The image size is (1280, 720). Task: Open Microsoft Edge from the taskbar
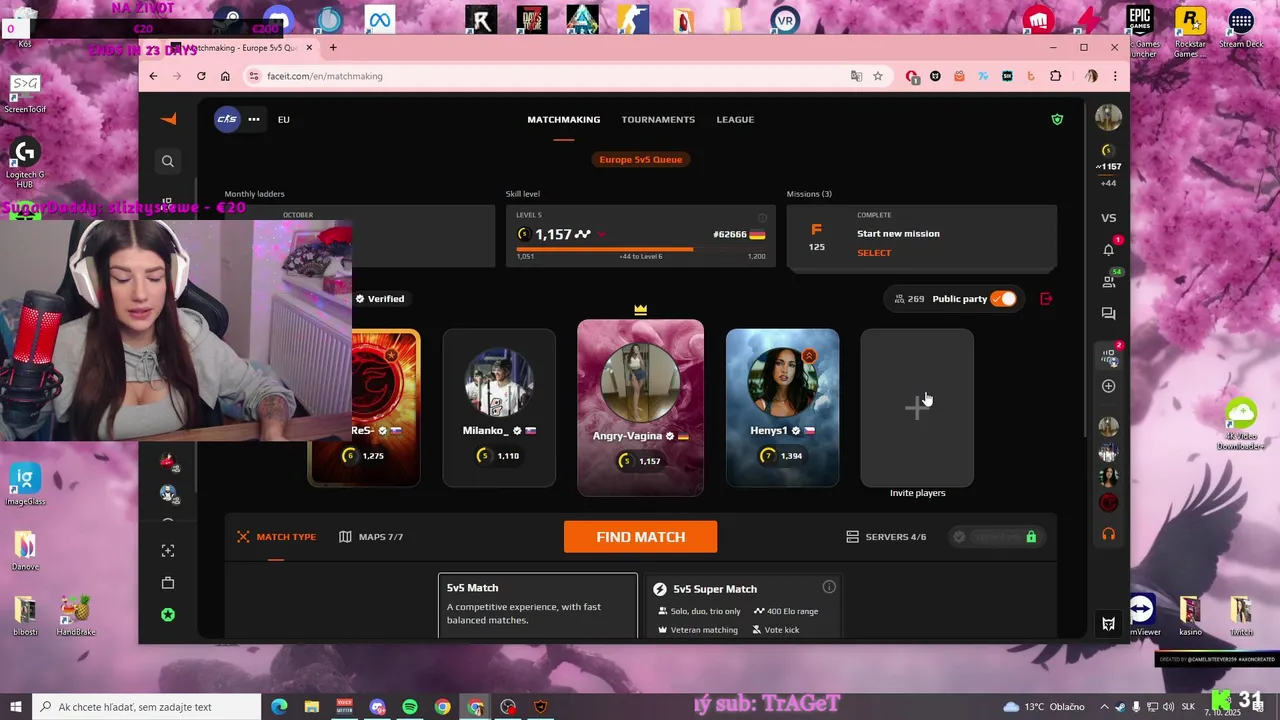[x=279, y=707]
